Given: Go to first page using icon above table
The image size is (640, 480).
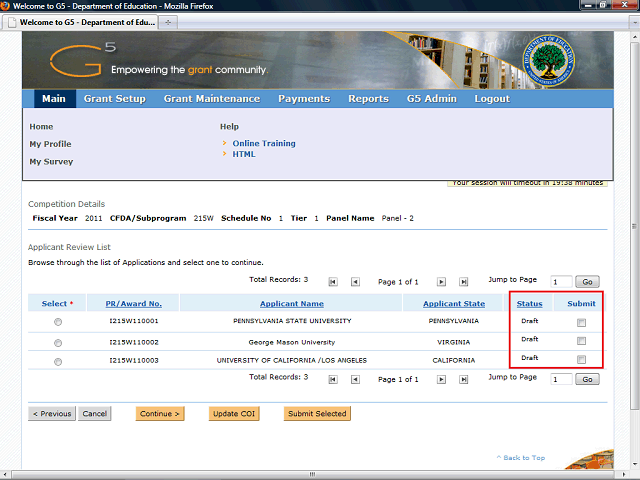Looking at the screenshot, I should (x=333, y=282).
